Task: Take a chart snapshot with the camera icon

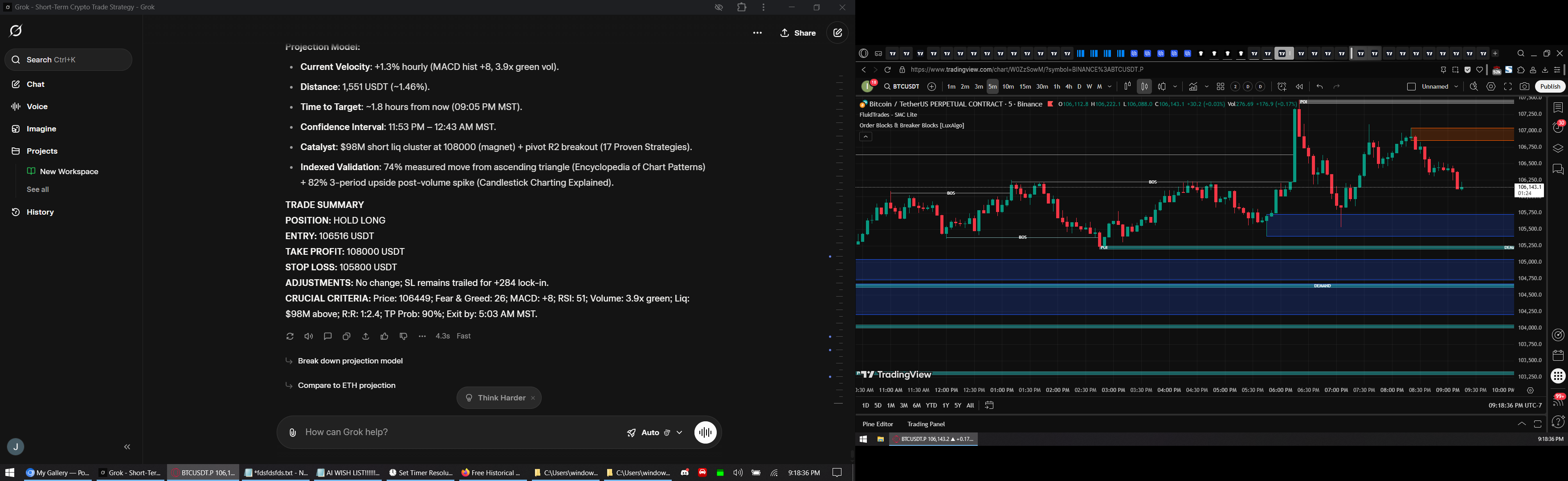Action: pos(1524,87)
